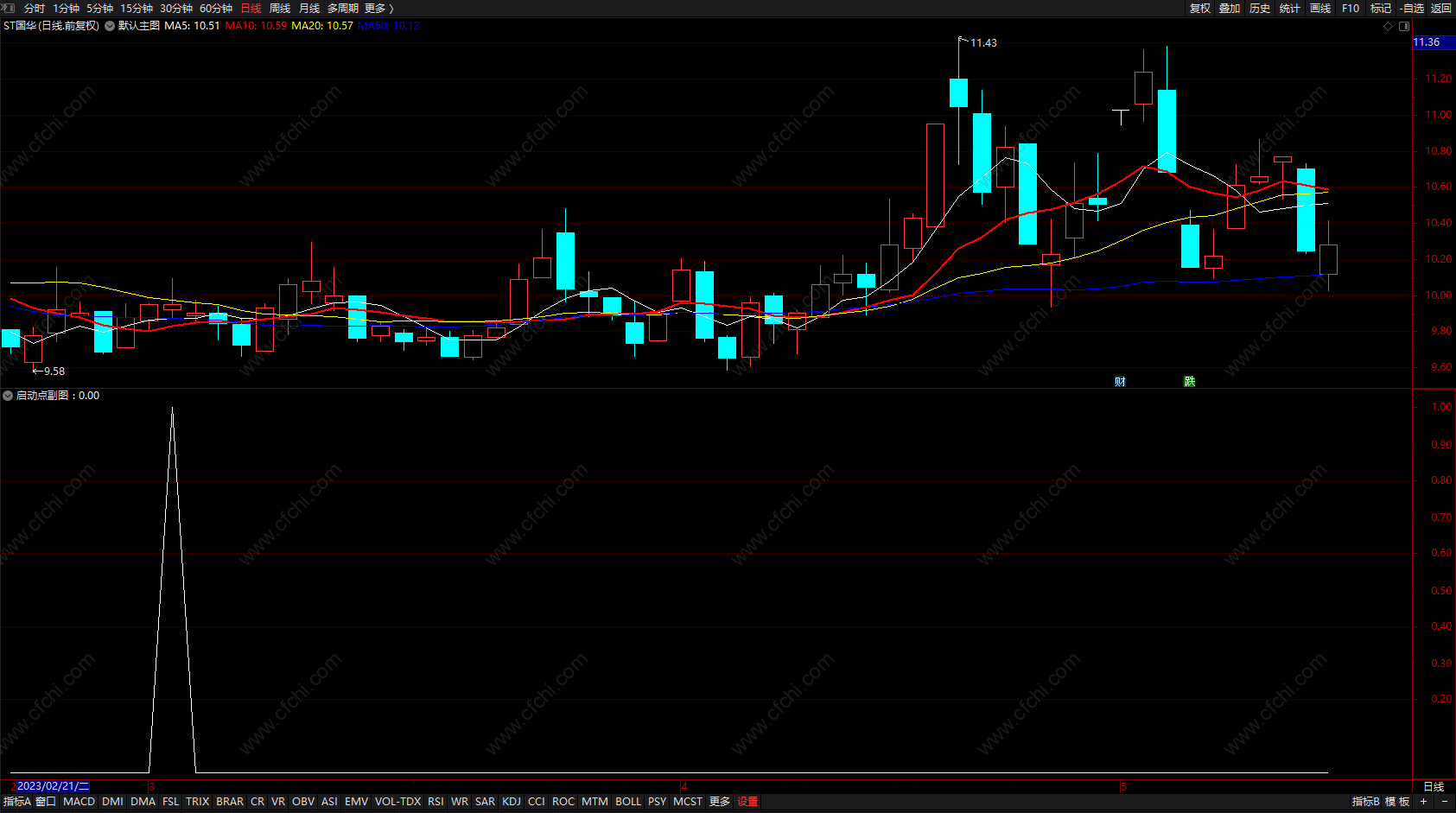Viewport: 1456px width, 813px height.
Task: Click the MA60 indicator value
Action: [389, 26]
